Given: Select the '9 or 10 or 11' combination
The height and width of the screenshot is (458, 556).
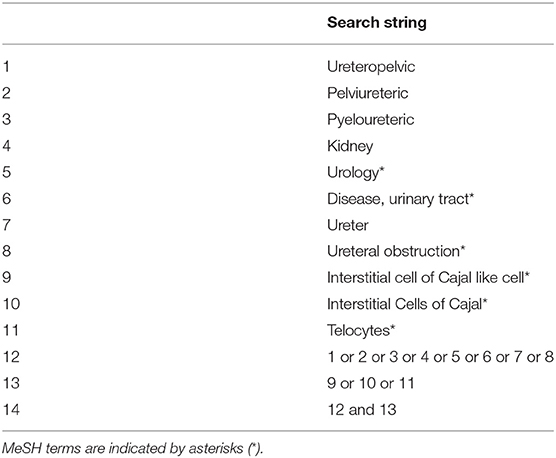Looking at the screenshot, I should click(371, 383).
